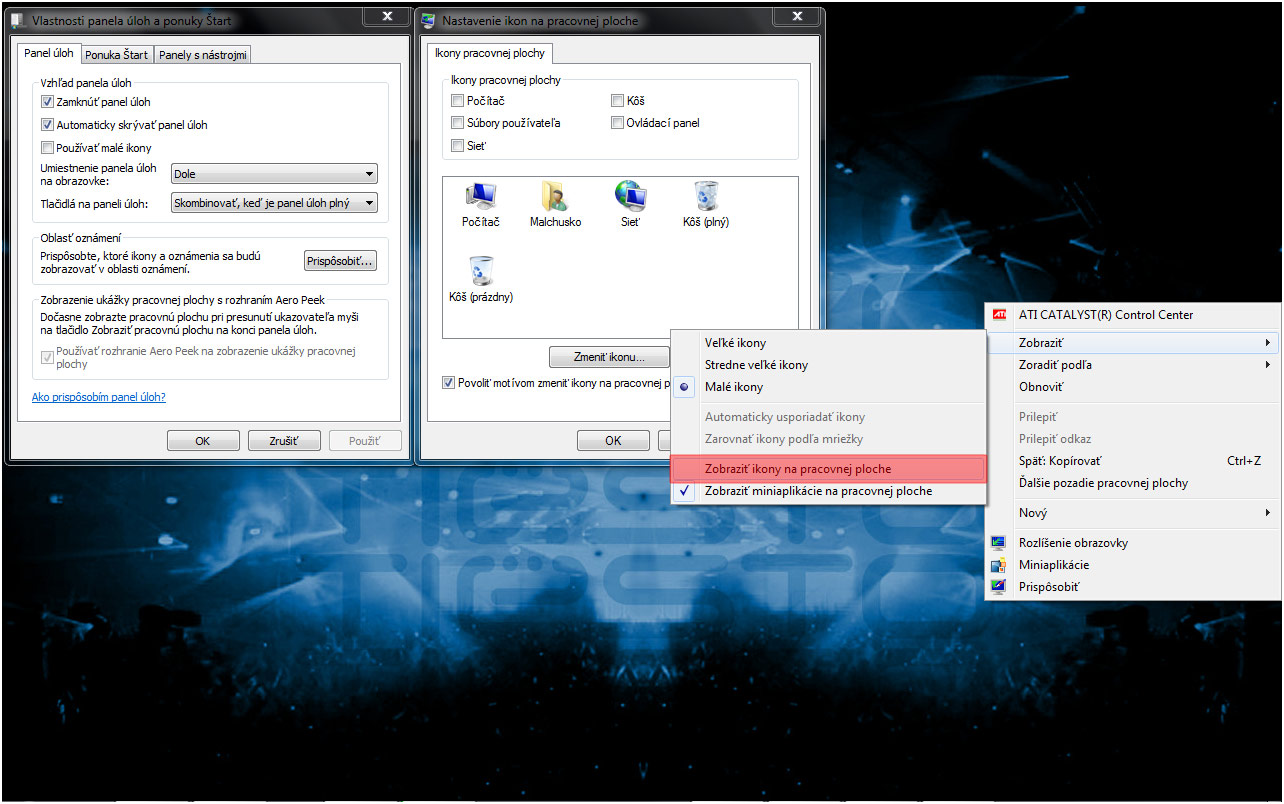
Task: Switch to Ponuka Štart tab
Action: click(117, 55)
